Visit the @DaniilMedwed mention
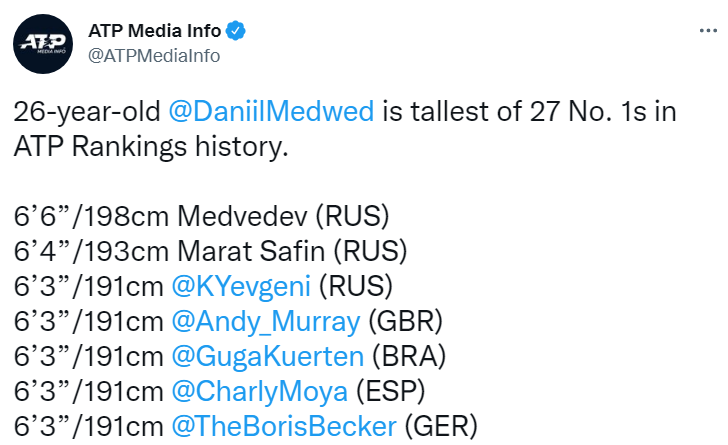Image resolution: width=728 pixels, height=445 pixels. pos(271,111)
